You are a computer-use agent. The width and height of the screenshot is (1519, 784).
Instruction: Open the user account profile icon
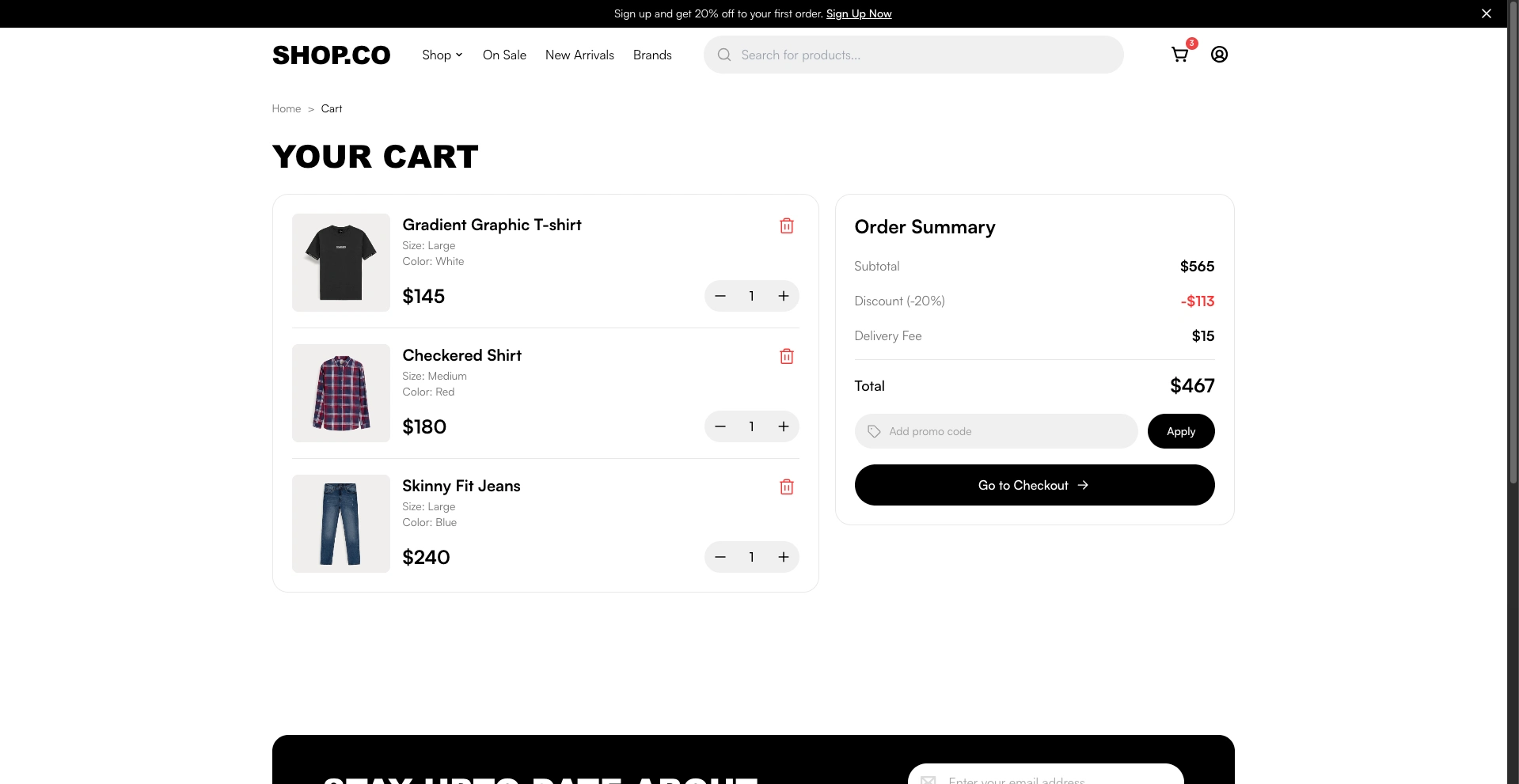tap(1219, 55)
